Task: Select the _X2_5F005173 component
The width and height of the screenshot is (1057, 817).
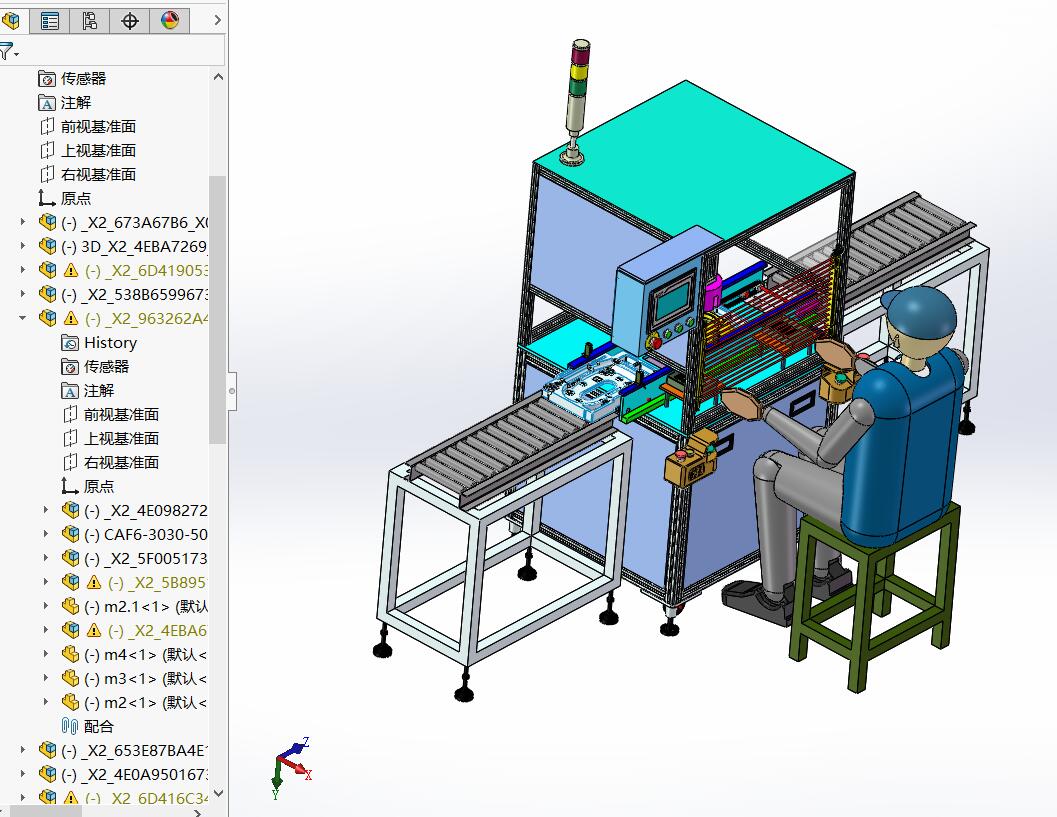Action: point(135,558)
